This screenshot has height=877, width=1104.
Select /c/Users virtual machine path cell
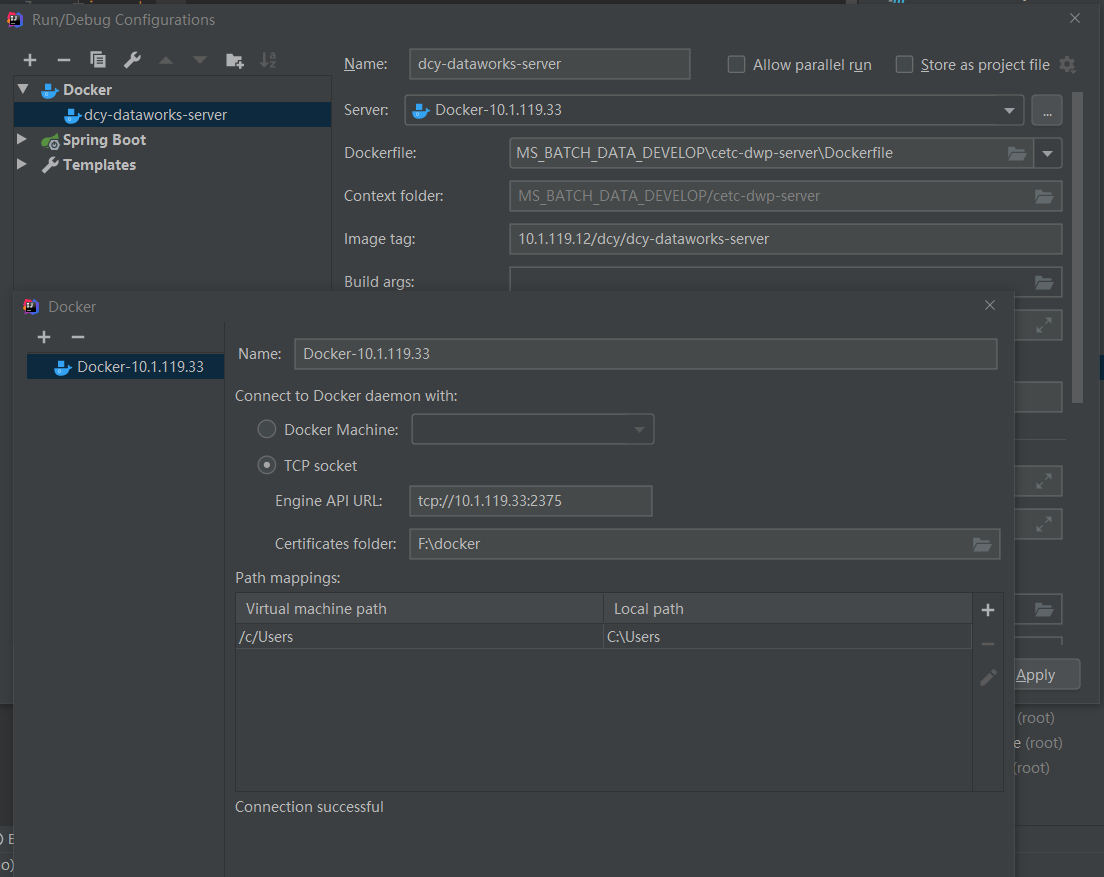pos(420,636)
